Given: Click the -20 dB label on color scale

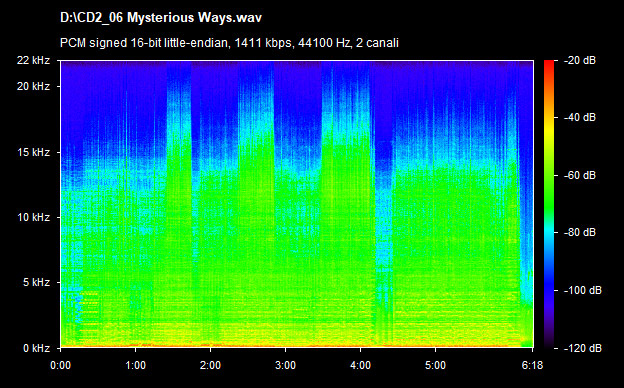Looking at the screenshot, I should point(580,60).
